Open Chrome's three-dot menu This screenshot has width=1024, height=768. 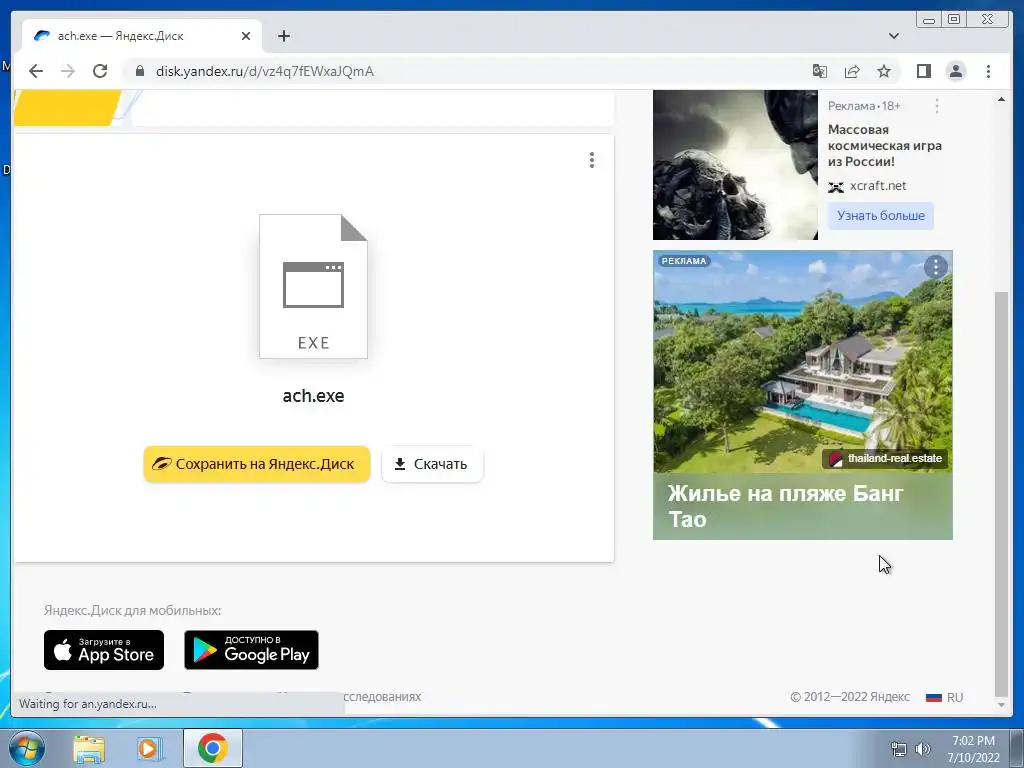[x=988, y=71]
